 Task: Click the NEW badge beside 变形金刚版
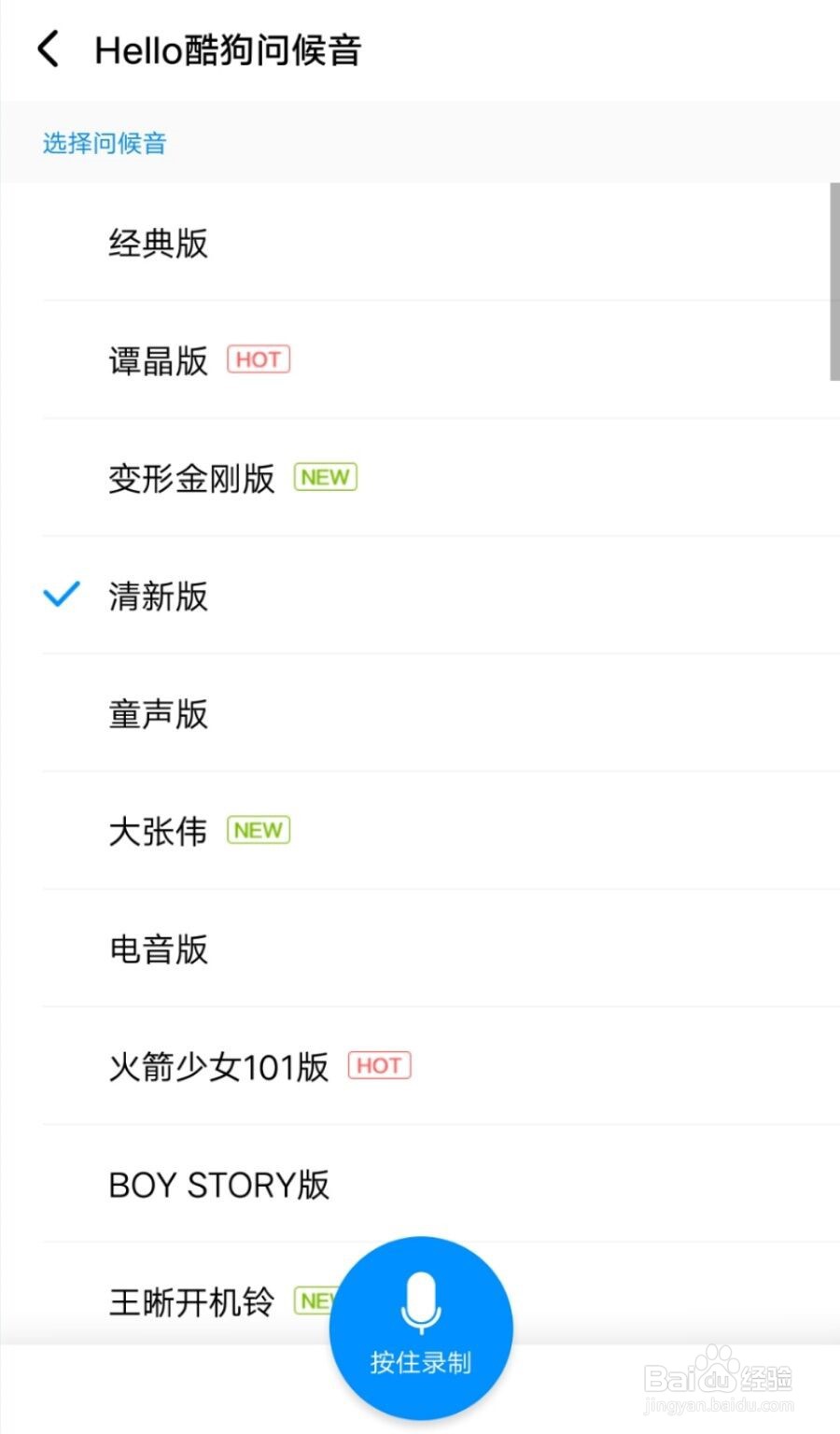325,477
